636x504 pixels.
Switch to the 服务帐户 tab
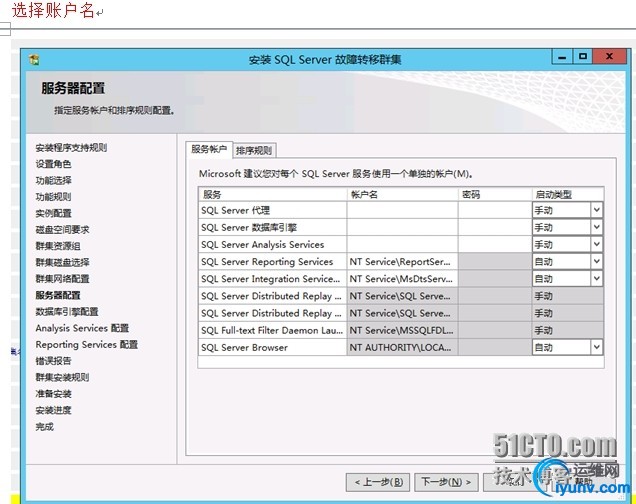pos(209,149)
